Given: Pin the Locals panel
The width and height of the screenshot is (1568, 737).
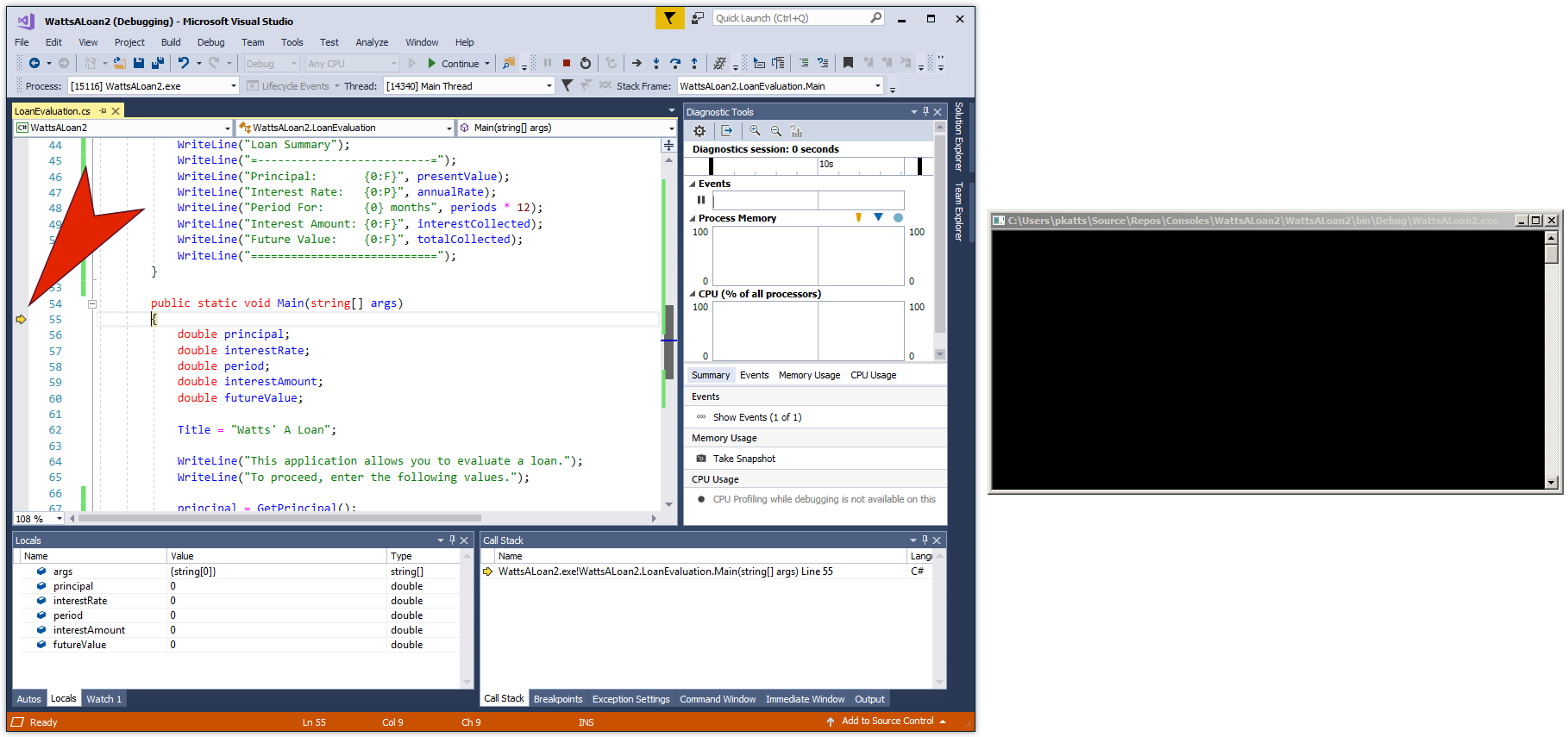Looking at the screenshot, I should point(452,540).
